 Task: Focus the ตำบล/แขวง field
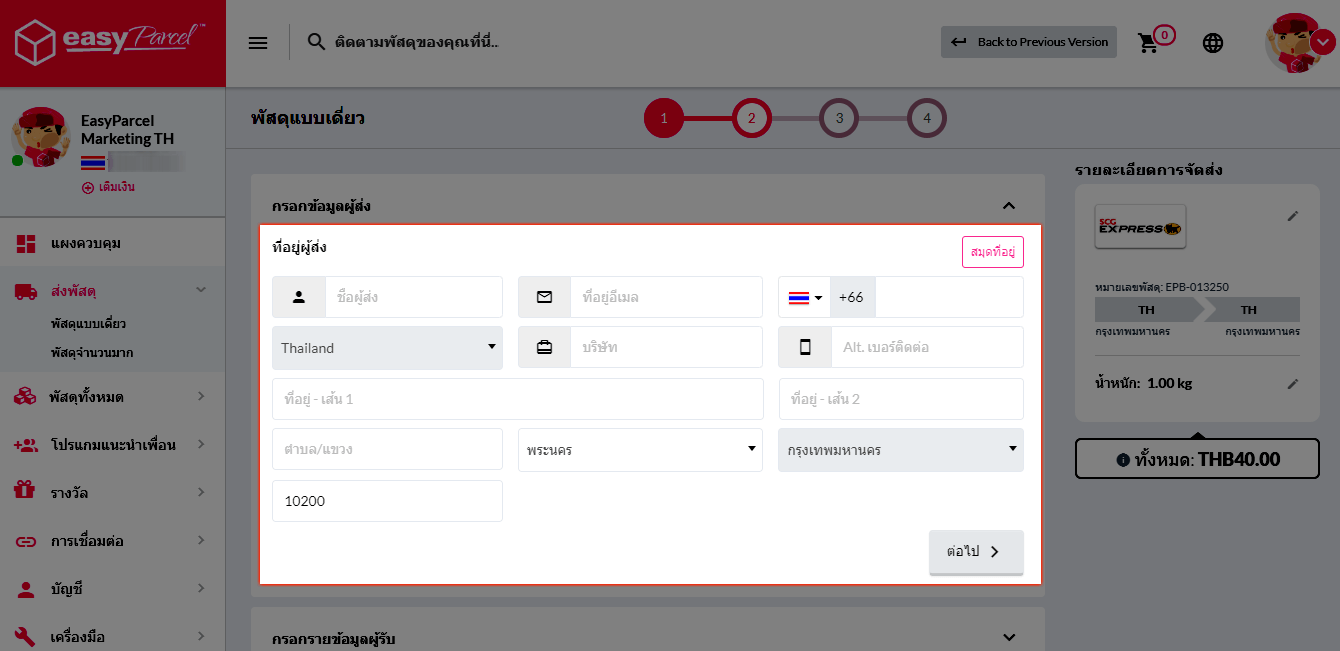point(387,450)
